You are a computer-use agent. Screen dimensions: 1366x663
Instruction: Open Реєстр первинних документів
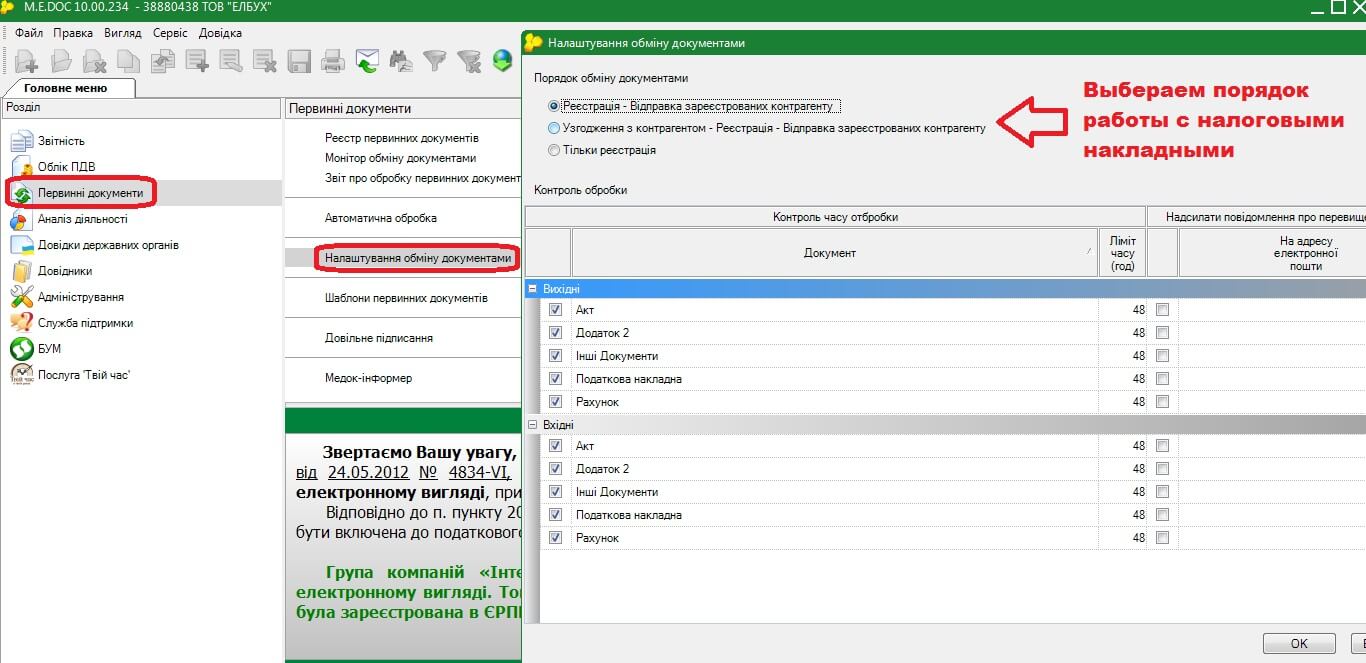coord(402,138)
